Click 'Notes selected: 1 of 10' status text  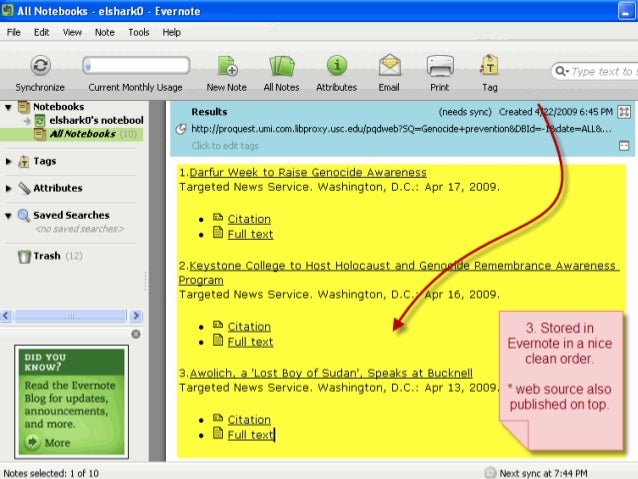51,473
